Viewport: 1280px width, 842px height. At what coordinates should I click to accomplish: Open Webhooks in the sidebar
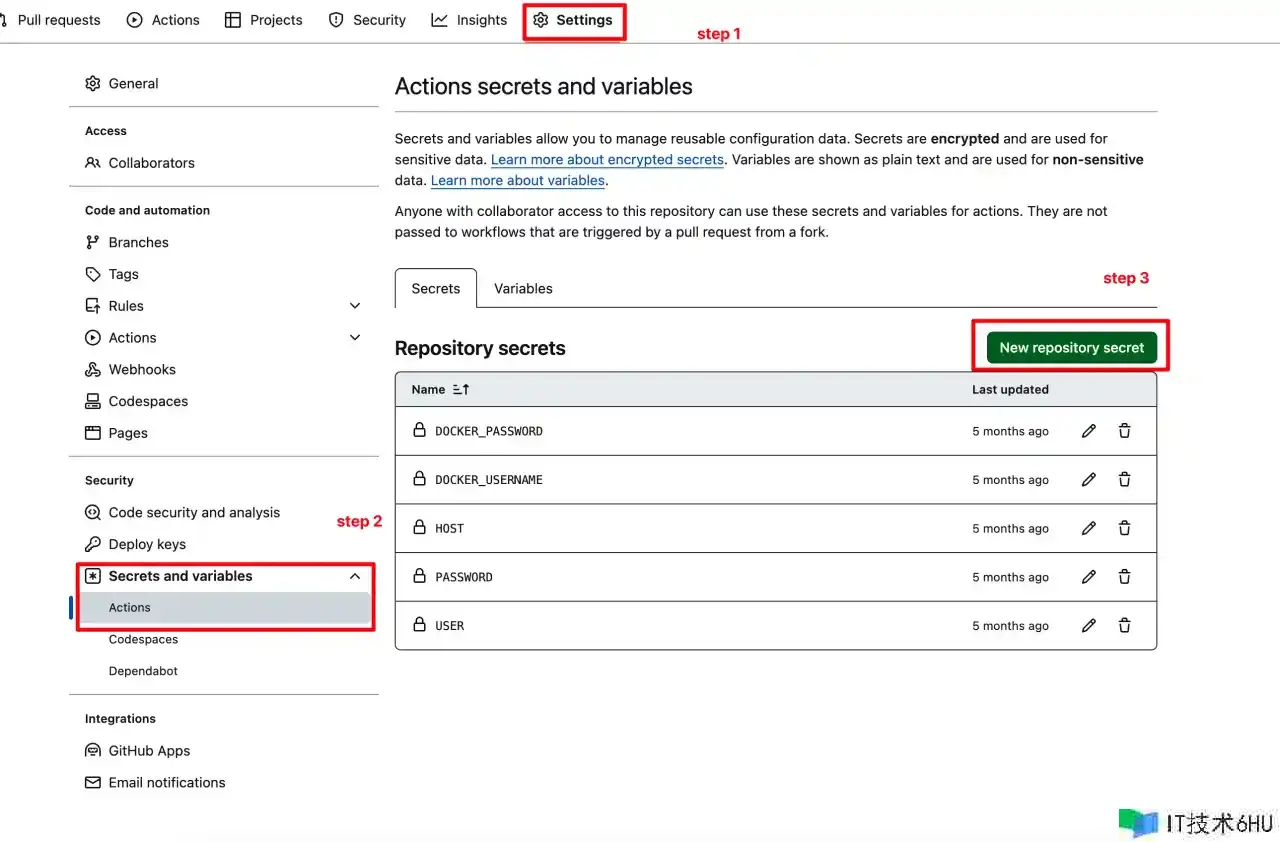click(142, 370)
